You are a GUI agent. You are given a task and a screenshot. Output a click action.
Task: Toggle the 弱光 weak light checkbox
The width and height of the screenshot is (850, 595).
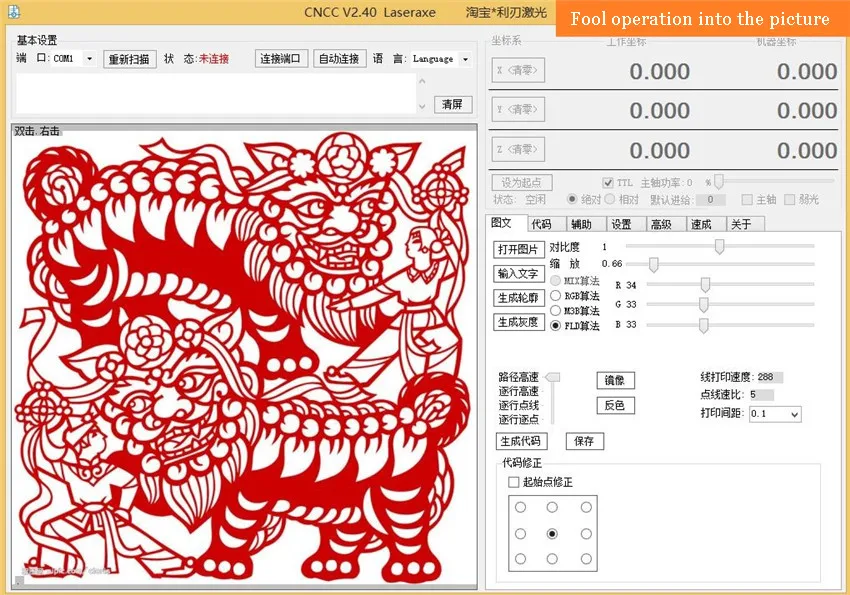coord(789,199)
